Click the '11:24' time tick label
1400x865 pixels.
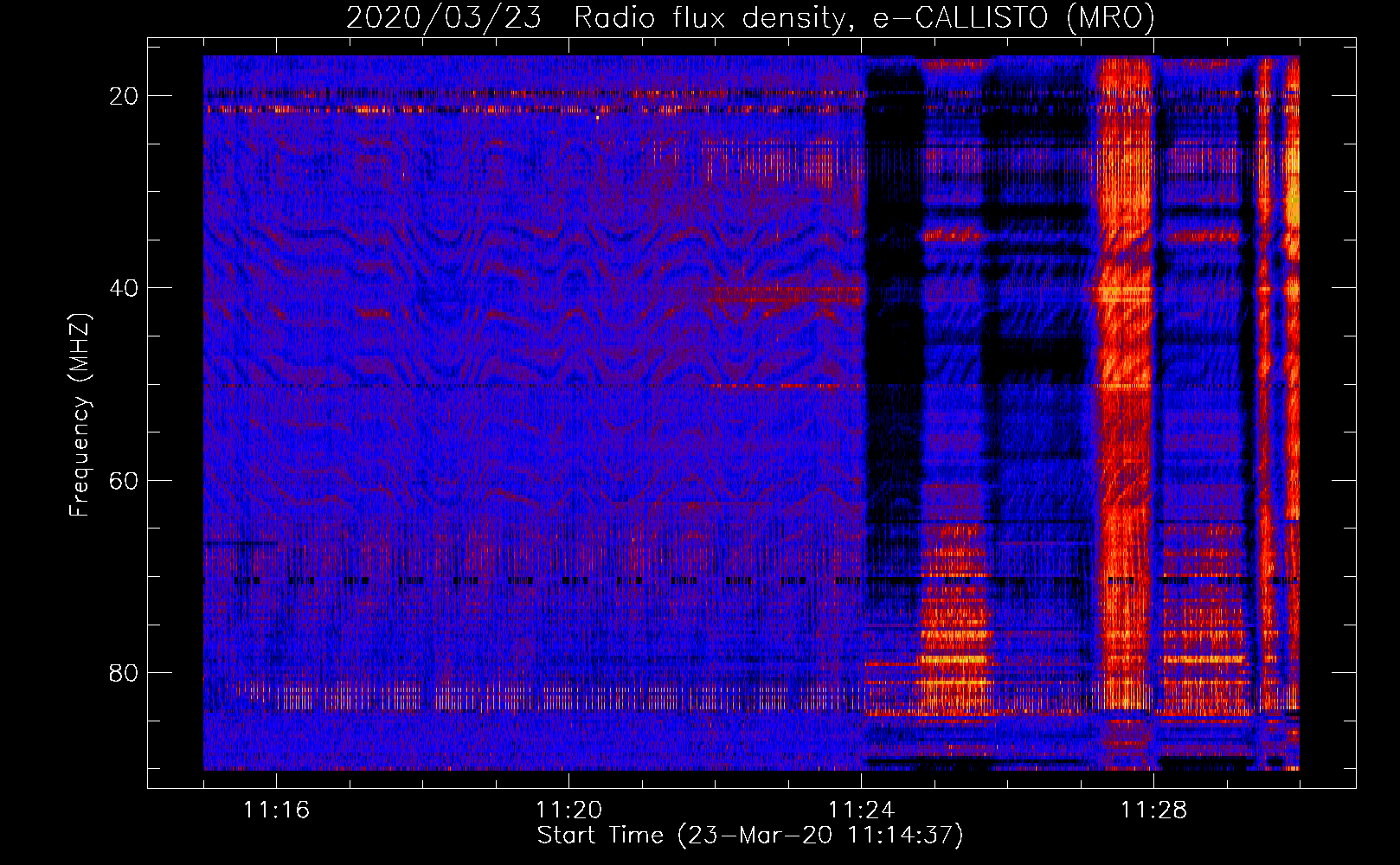861,811
